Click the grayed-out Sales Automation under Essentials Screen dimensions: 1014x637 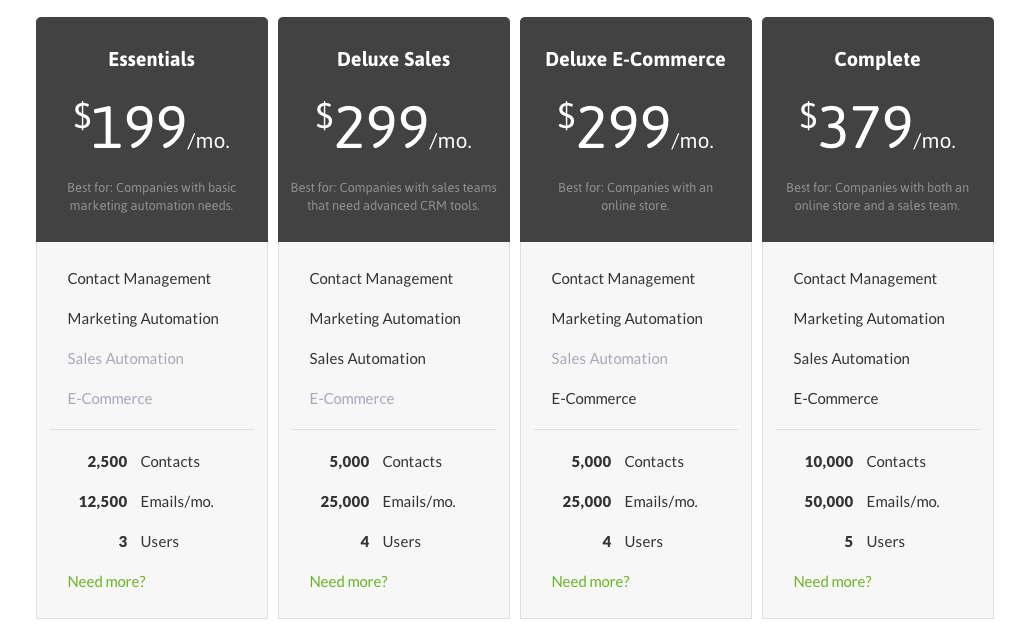[x=125, y=358]
